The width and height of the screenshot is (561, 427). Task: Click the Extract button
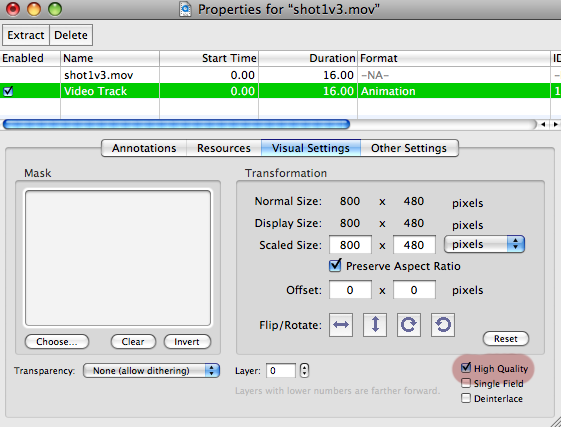26,35
